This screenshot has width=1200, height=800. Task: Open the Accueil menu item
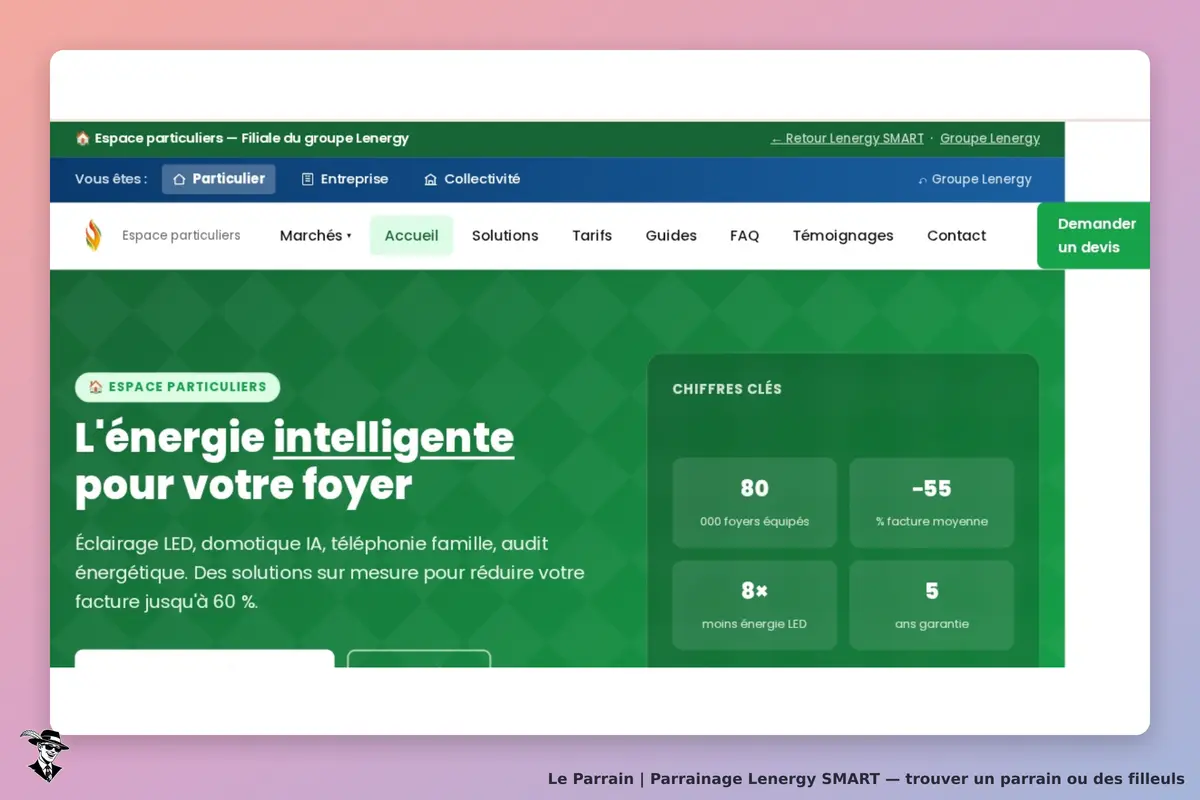pos(412,236)
